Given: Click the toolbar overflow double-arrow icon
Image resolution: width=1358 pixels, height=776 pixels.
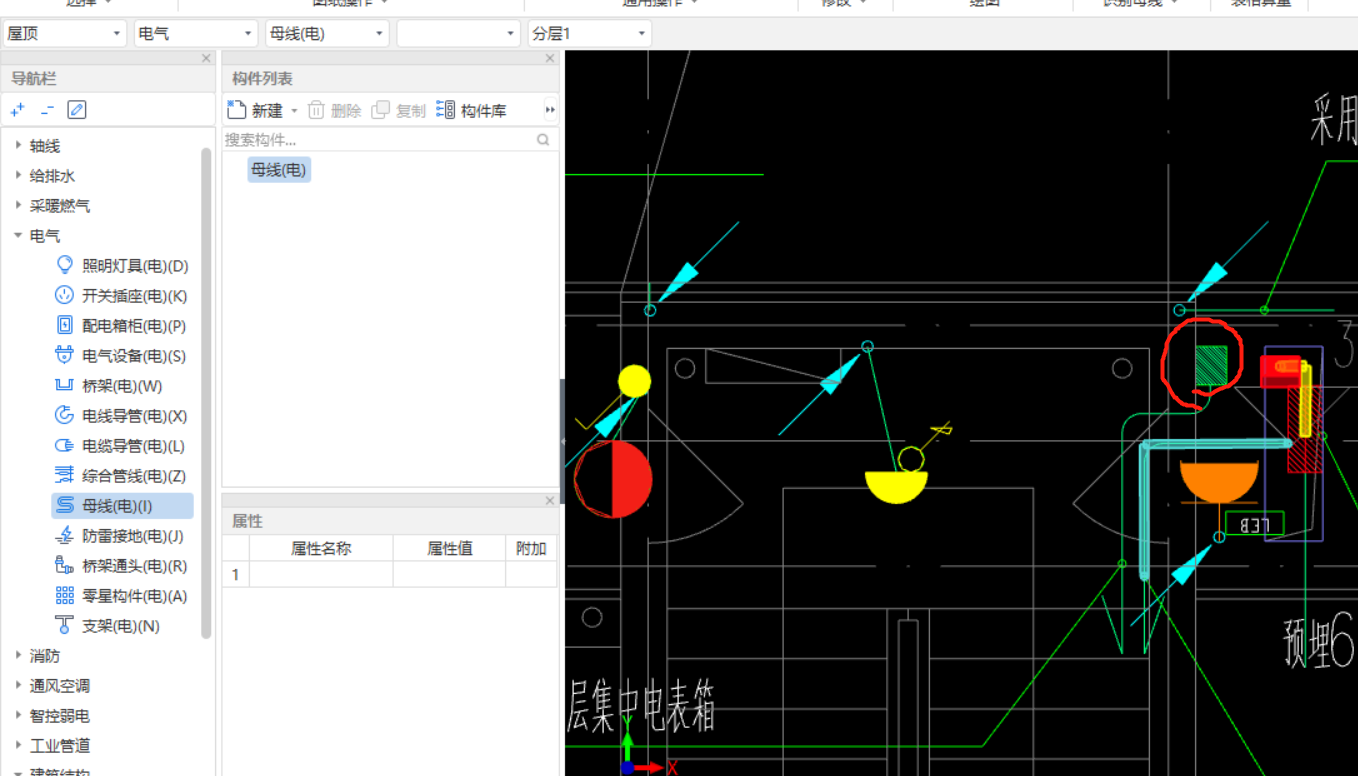Looking at the screenshot, I should [x=550, y=110].
